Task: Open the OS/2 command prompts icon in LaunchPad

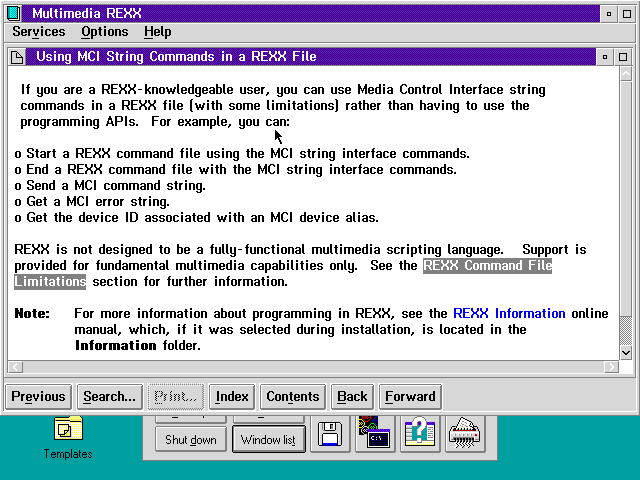Action: pyautogui.click(x=375, y=434)
